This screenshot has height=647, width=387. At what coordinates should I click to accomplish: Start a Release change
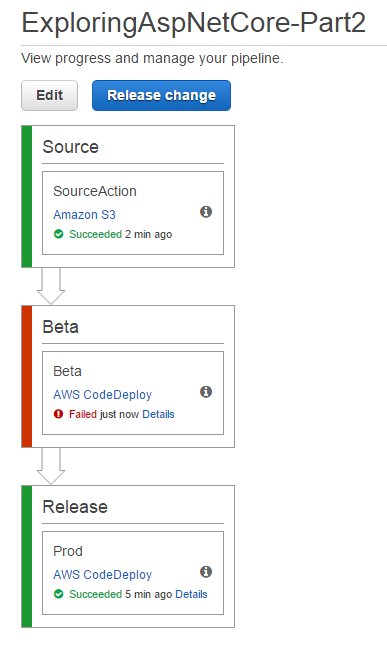pyautogui.click(x=161, y=95)
